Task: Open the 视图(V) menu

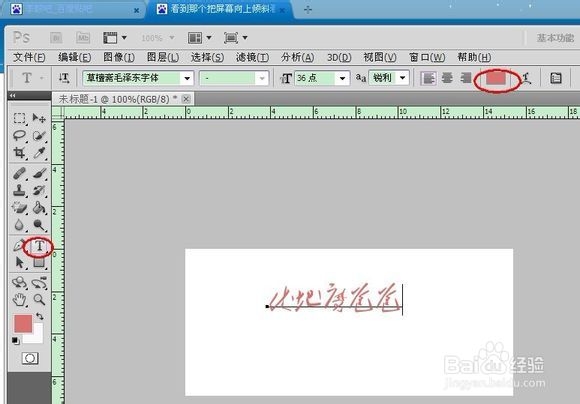Action: [380, 57]
